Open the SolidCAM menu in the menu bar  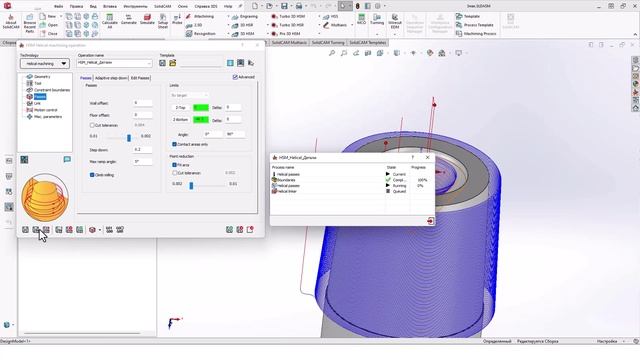pos(162,6)
